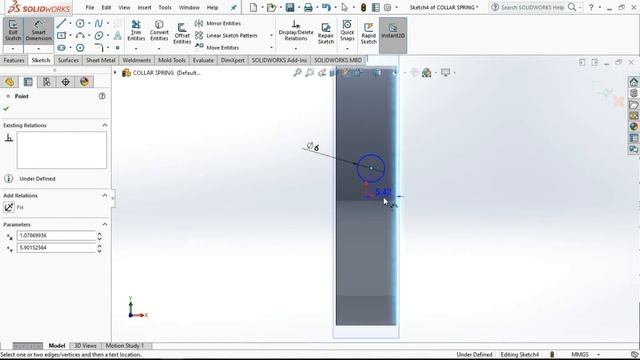
Task: Open Display/Delete Relations tool
Action: click(x=296, y=31)
